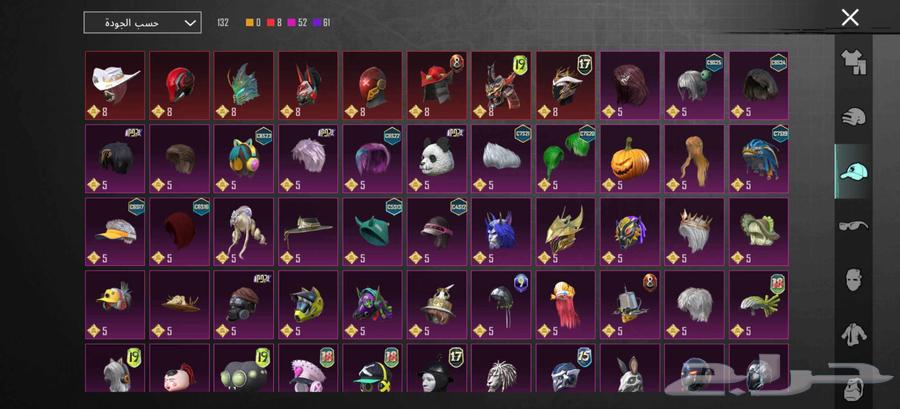Open the outfits category in sidebar
This screenshot has width=900, height=409.
(854, 62)
